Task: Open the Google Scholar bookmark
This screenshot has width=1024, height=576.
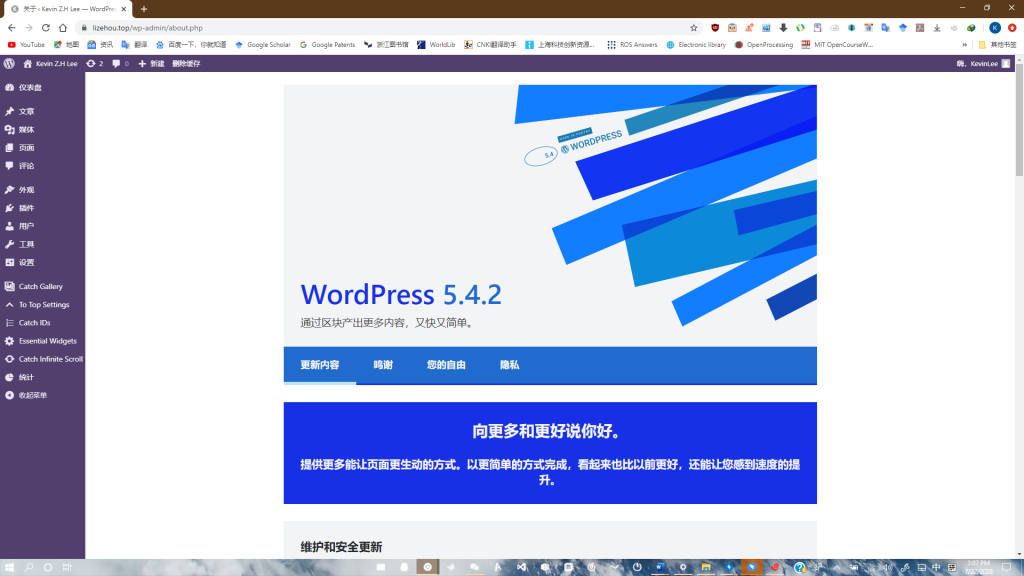Action: point(263,45)
